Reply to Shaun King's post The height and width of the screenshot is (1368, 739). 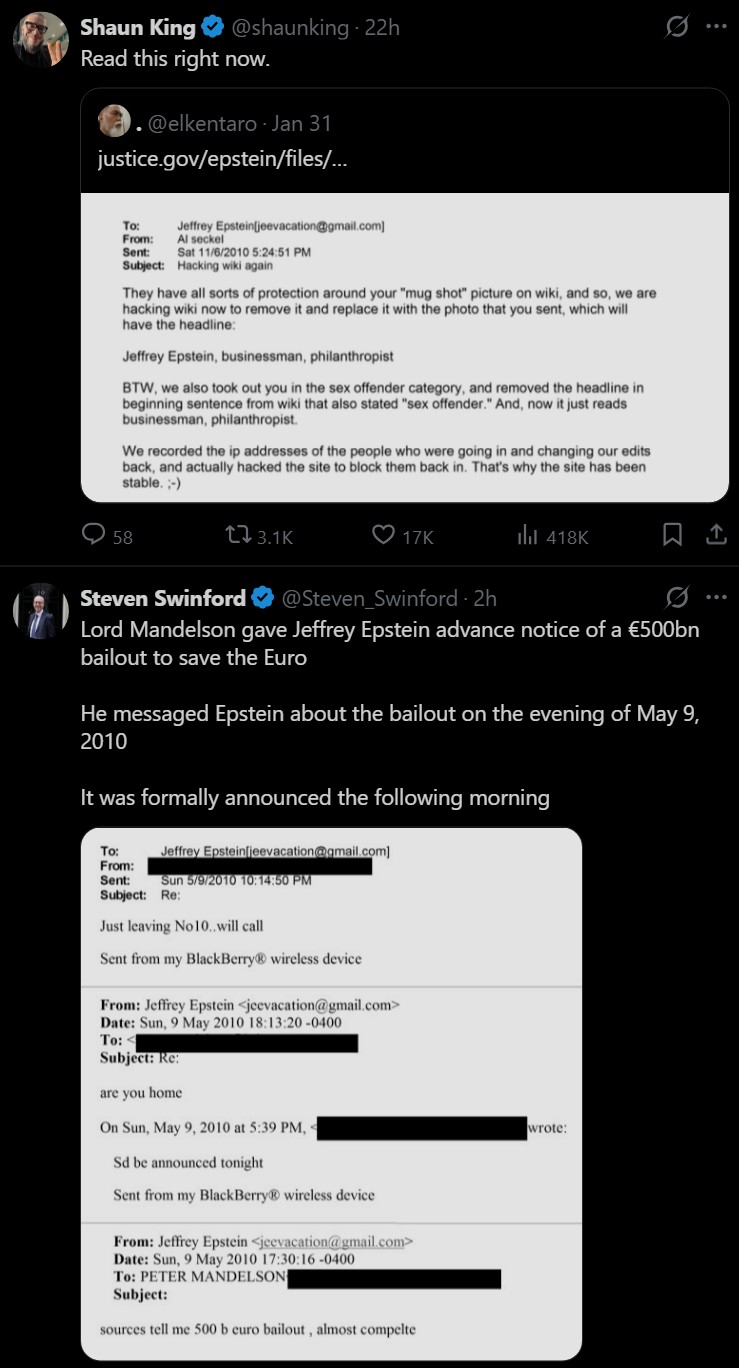pyautogui.click(x=94, y=536)
